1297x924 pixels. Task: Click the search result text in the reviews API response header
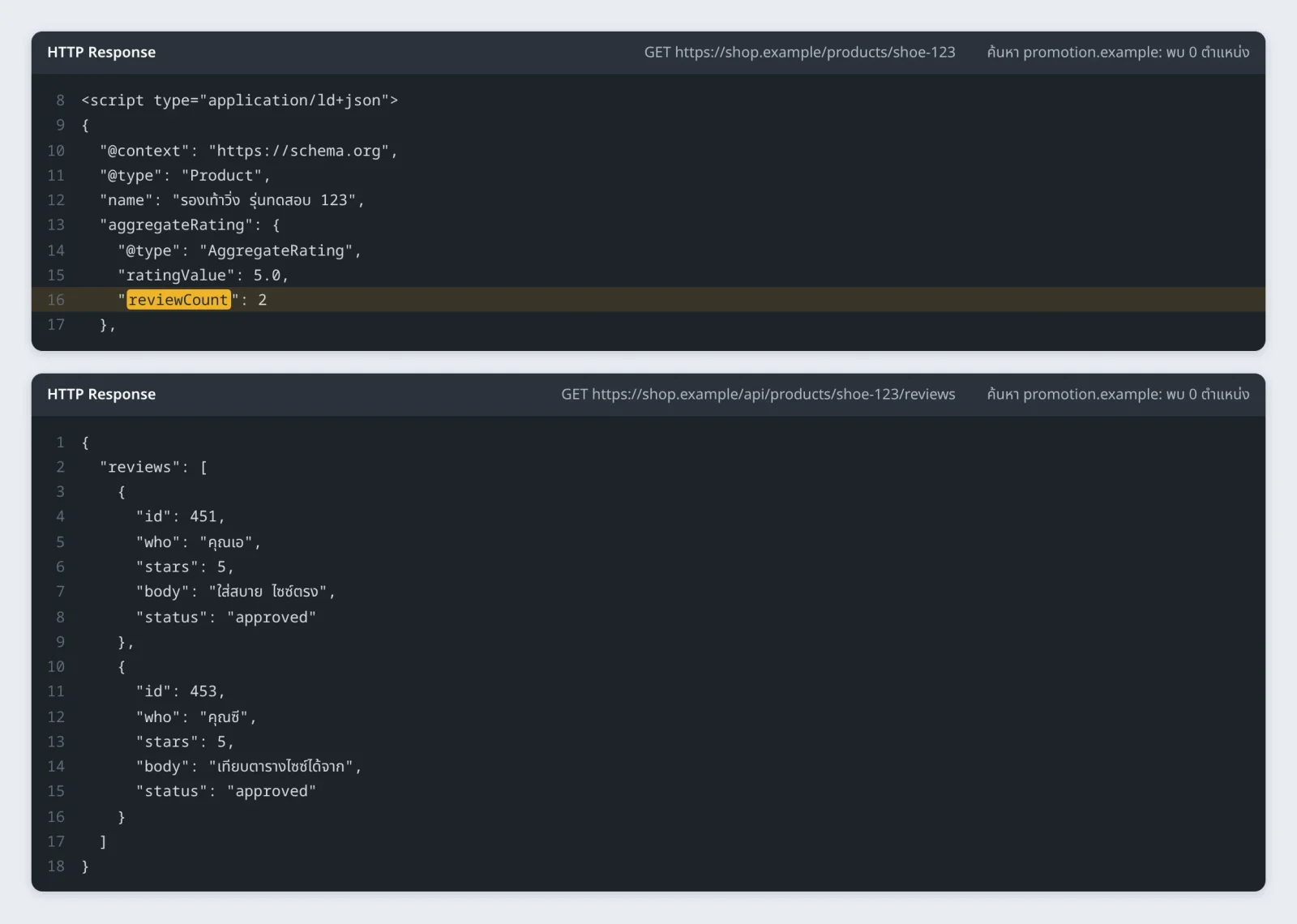[x=1118, y=395]
